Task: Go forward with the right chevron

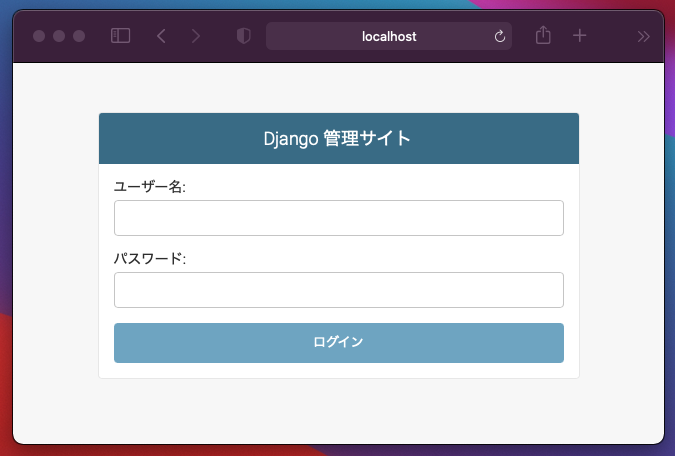Action: pos(196,36)
